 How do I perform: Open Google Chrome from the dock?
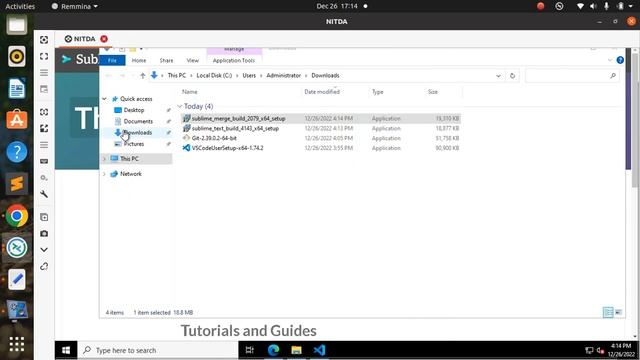coord(17,216)
